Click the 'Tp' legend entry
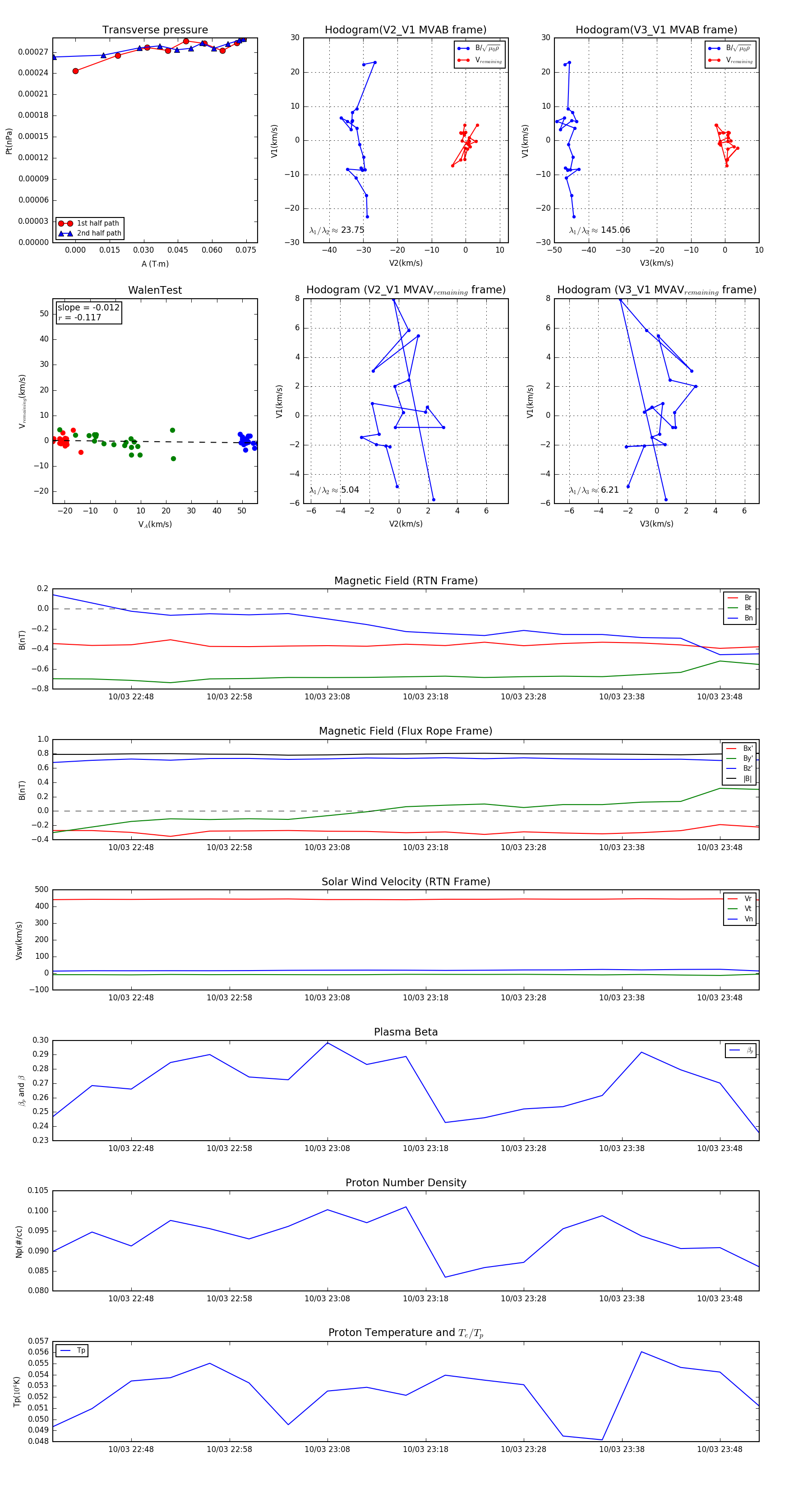The height and width of the screenshot is (1489, 812). coord(72,1351)
